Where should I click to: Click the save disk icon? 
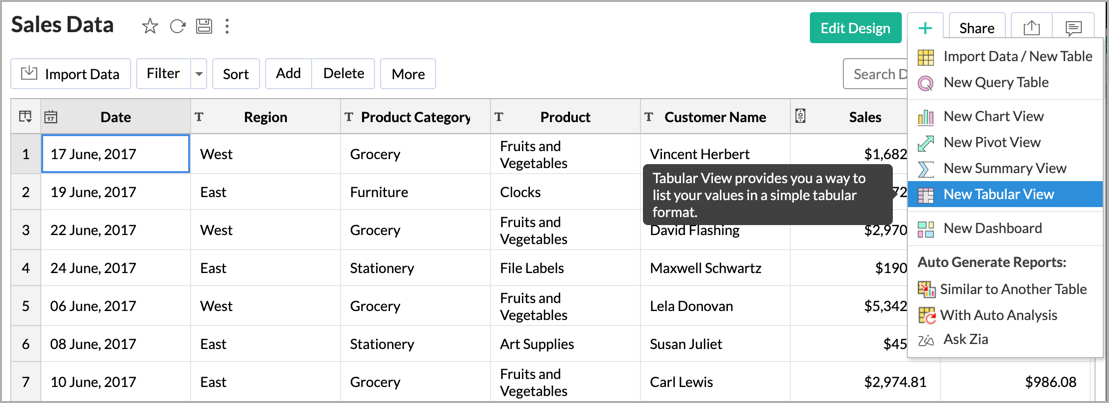pyautogui.click(x=204, y=27)
